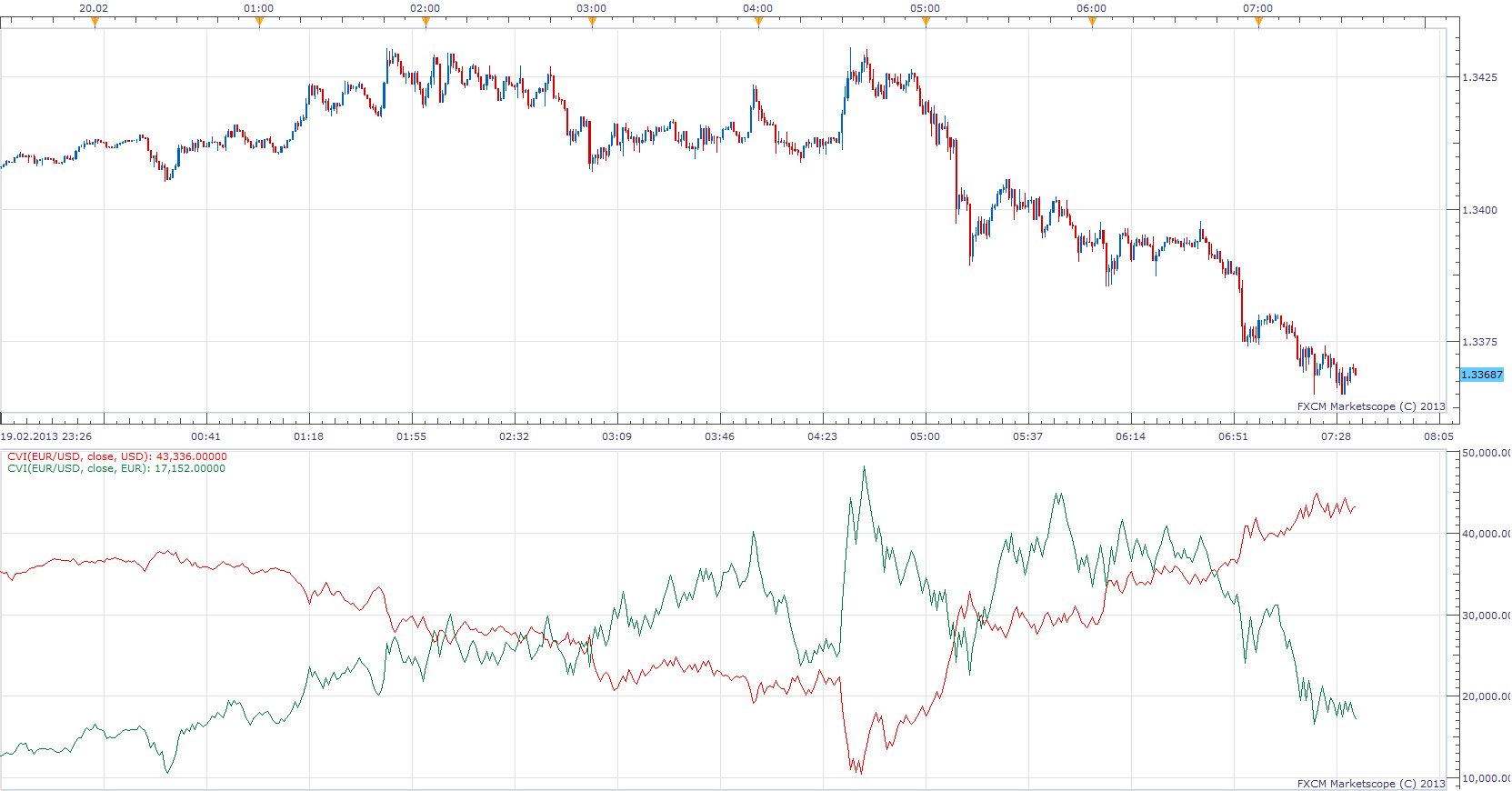Click the 20.02 date label on top axis

[94, 8]
